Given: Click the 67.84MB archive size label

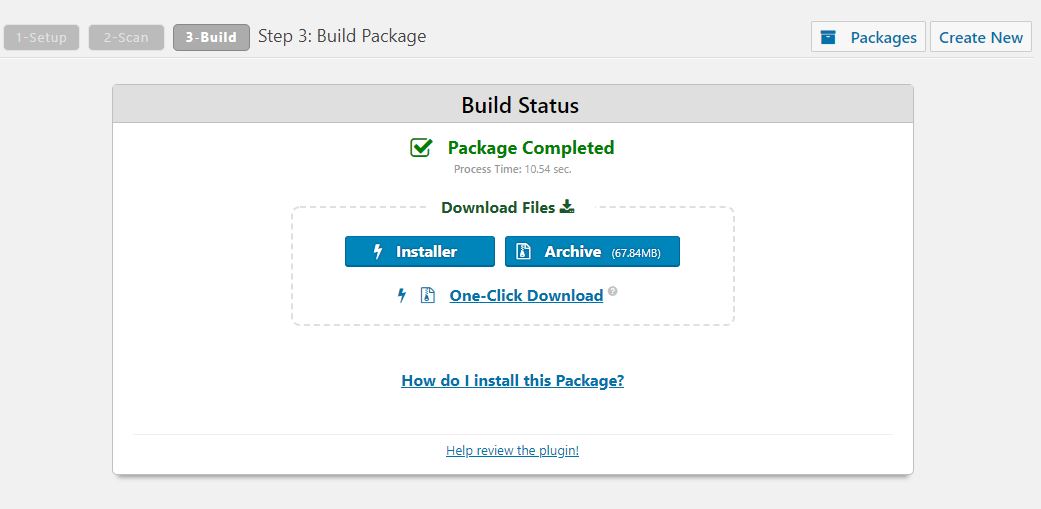Looking at the screenshot, I should click(636, 253).
